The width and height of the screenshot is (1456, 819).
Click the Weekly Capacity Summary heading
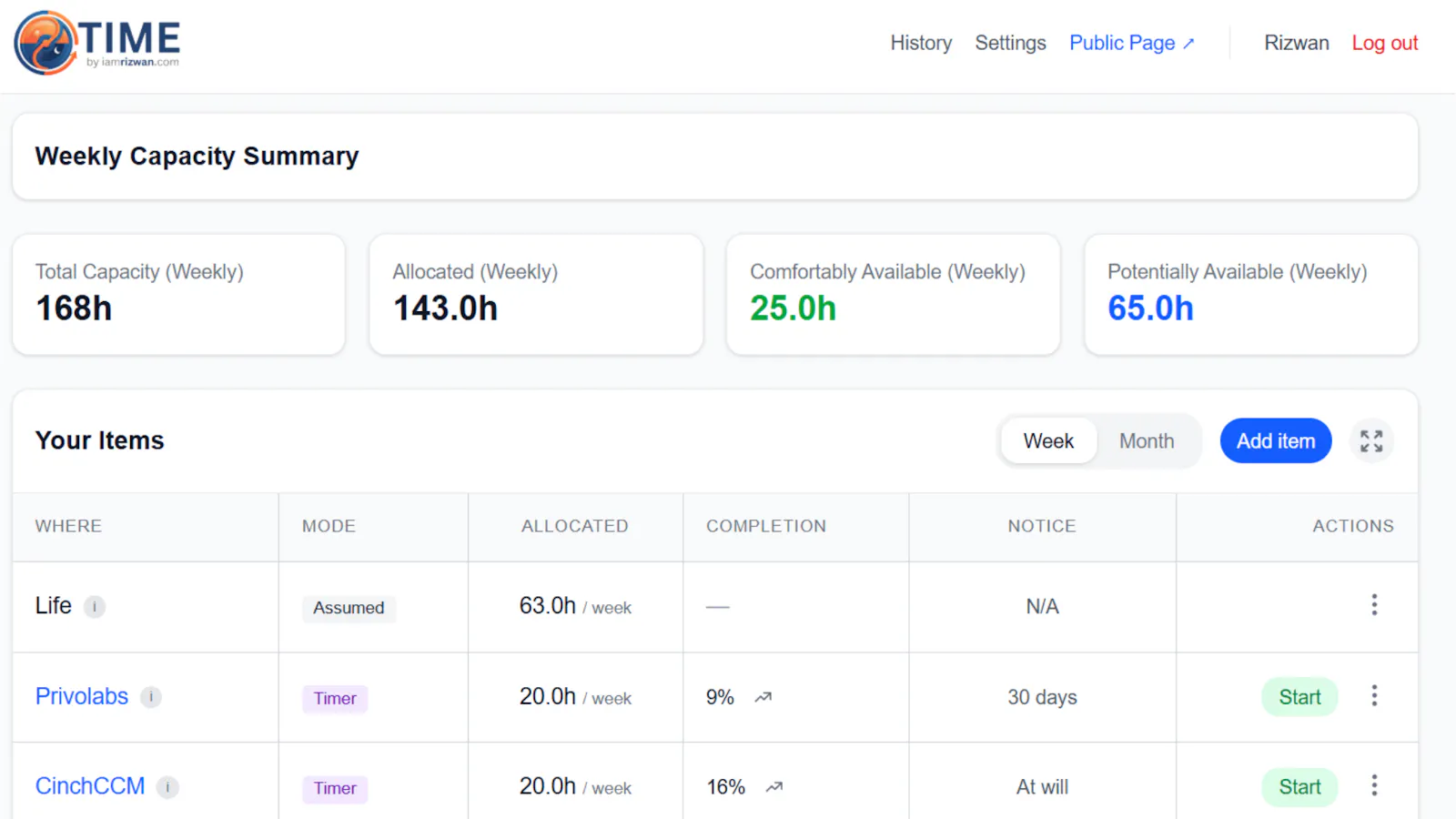point(197,157)
